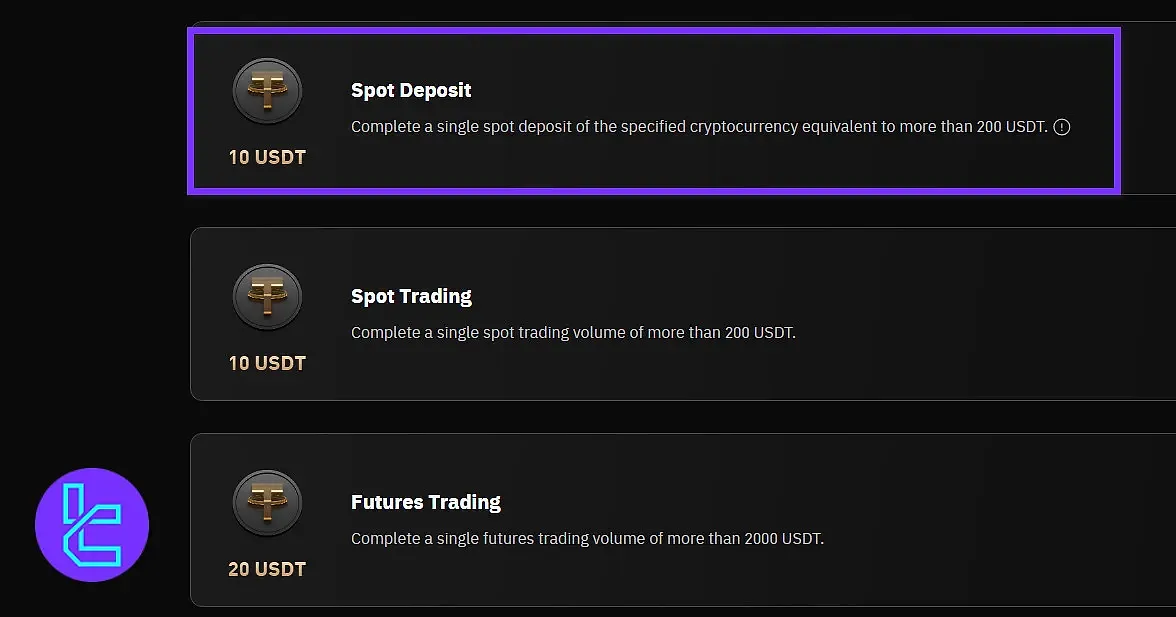Screen dimensions: 1176x617
Task: Click the Spot Deposit description text
Action: click(x=699, y=127)
